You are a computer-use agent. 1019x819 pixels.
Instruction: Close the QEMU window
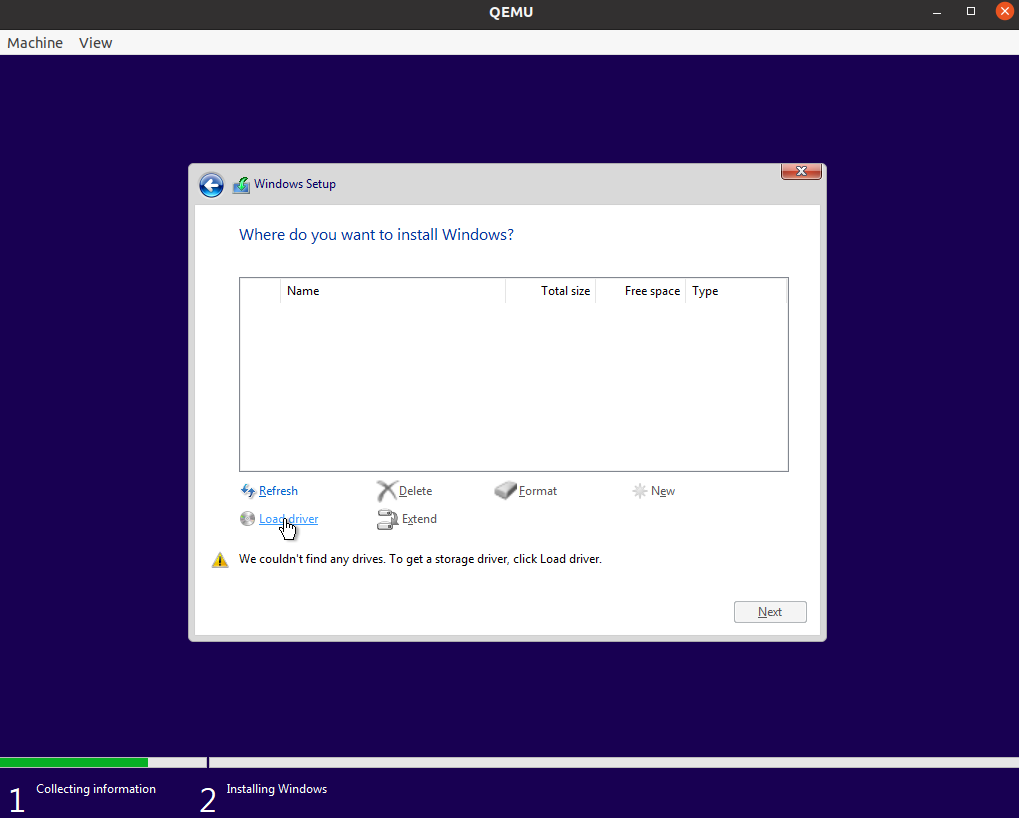[x=1005, y=12]
